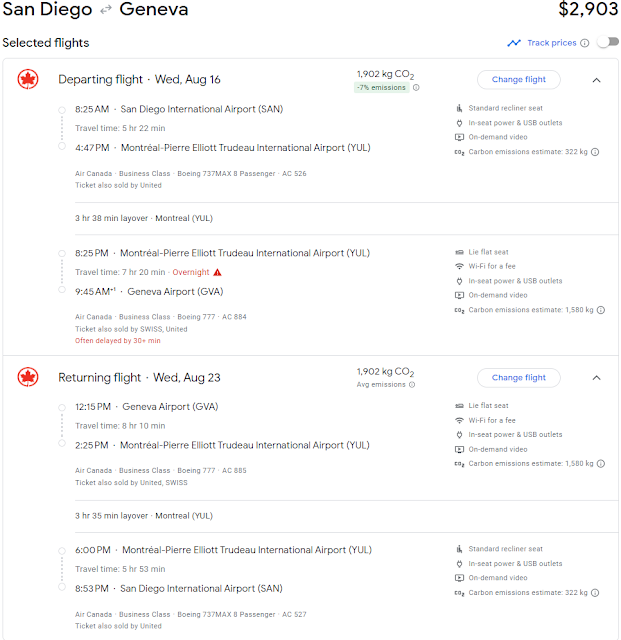Open info icon beside Avg emissions
621x640 pixels.
coord(412,384)
